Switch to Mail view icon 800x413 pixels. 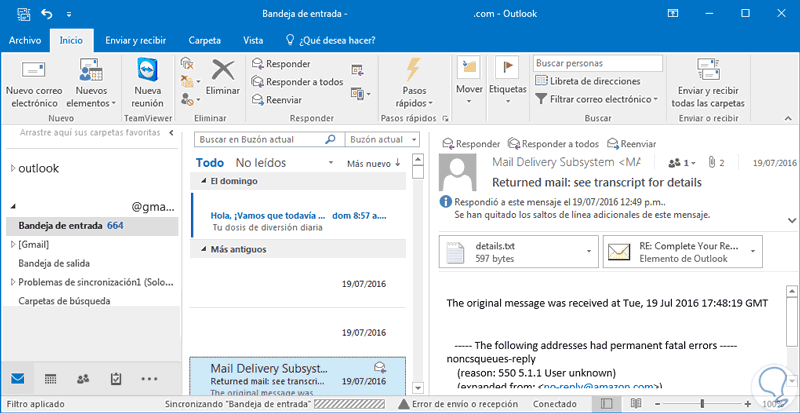tap(18, 379)
